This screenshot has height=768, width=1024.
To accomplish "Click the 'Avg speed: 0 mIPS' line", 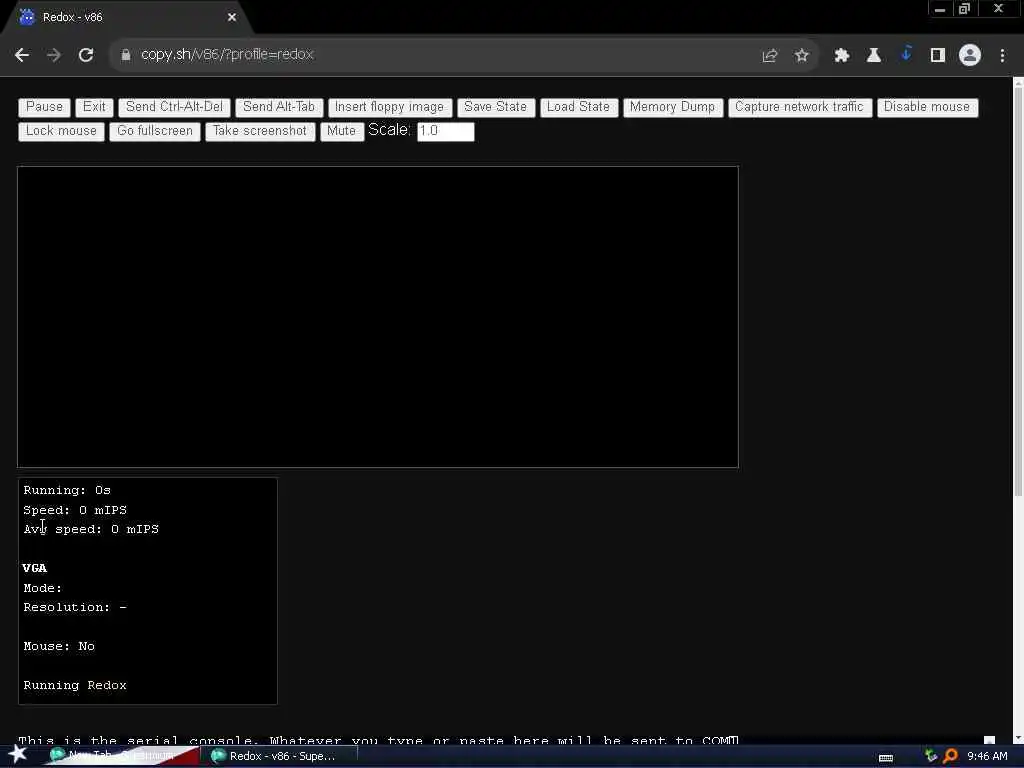I will click(x=91, y=530).
